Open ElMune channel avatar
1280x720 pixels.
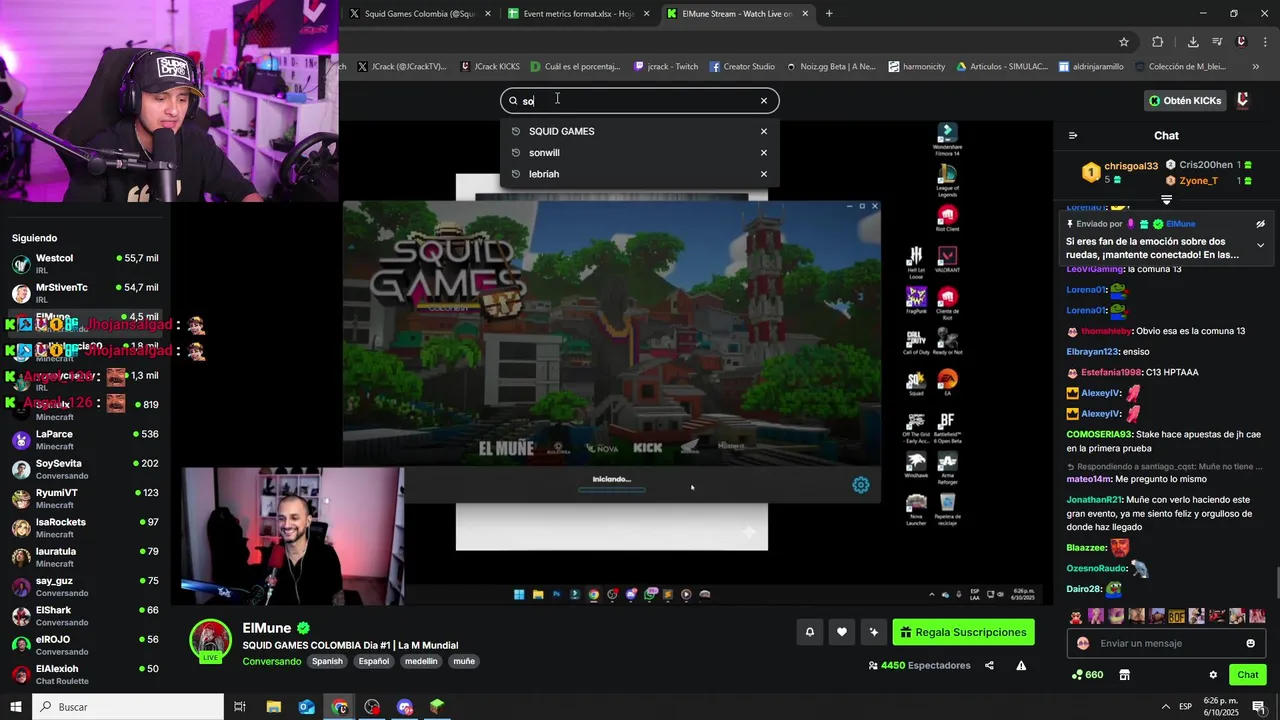(211, 641)
